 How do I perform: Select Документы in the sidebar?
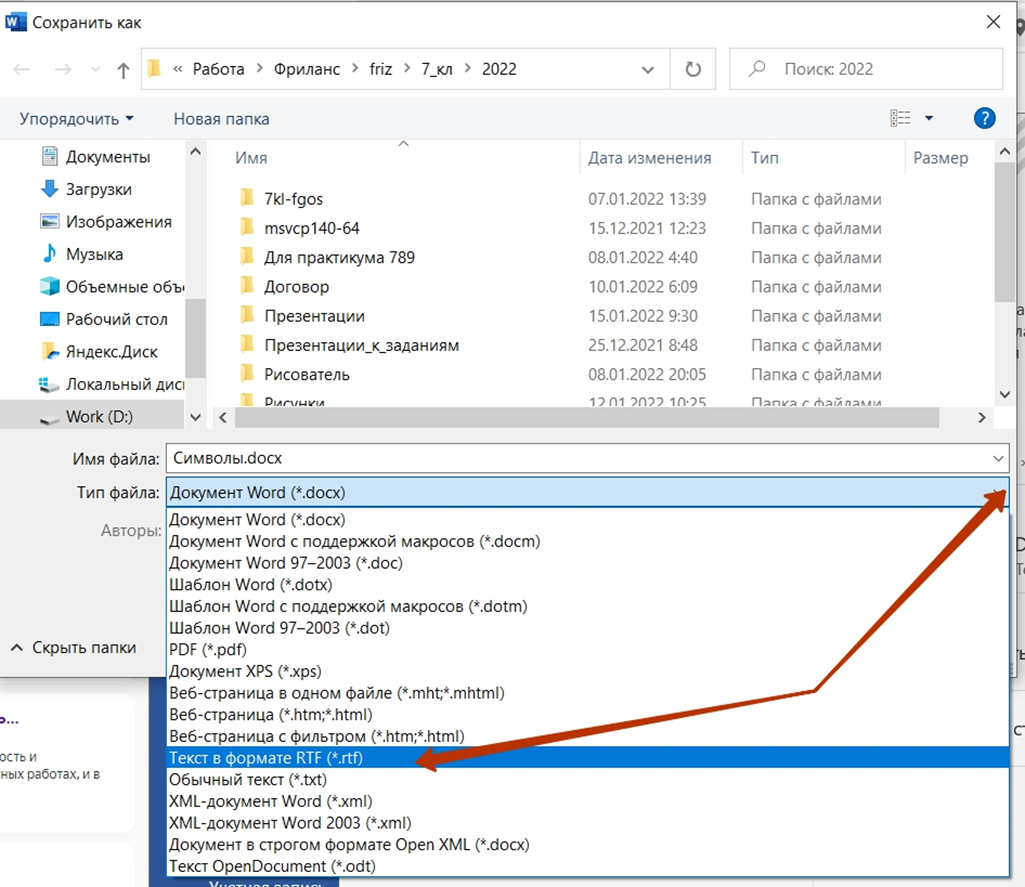tap(96, 157)
